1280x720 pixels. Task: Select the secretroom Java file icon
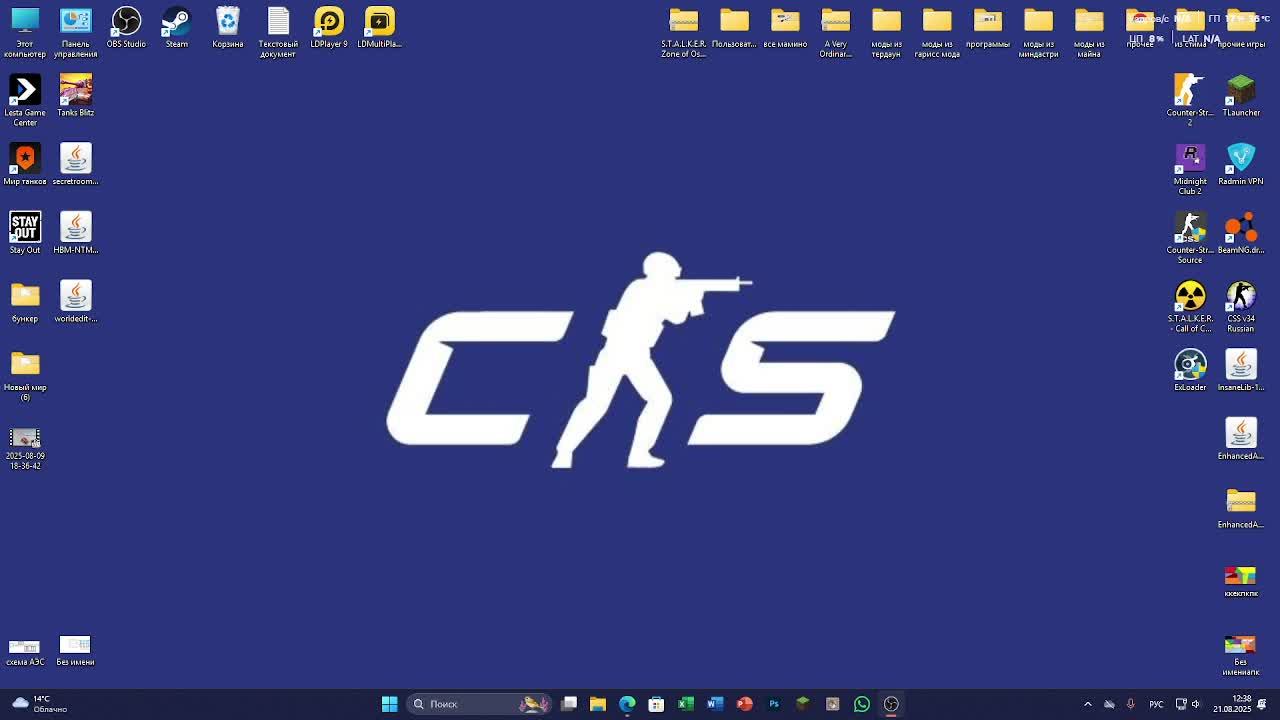coord(76,164)
